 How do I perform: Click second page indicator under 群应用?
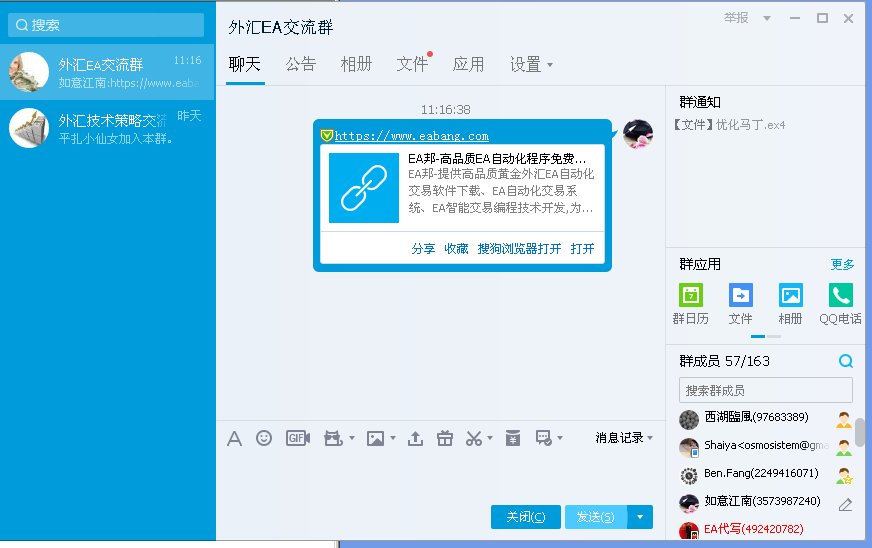pos(774,337)
